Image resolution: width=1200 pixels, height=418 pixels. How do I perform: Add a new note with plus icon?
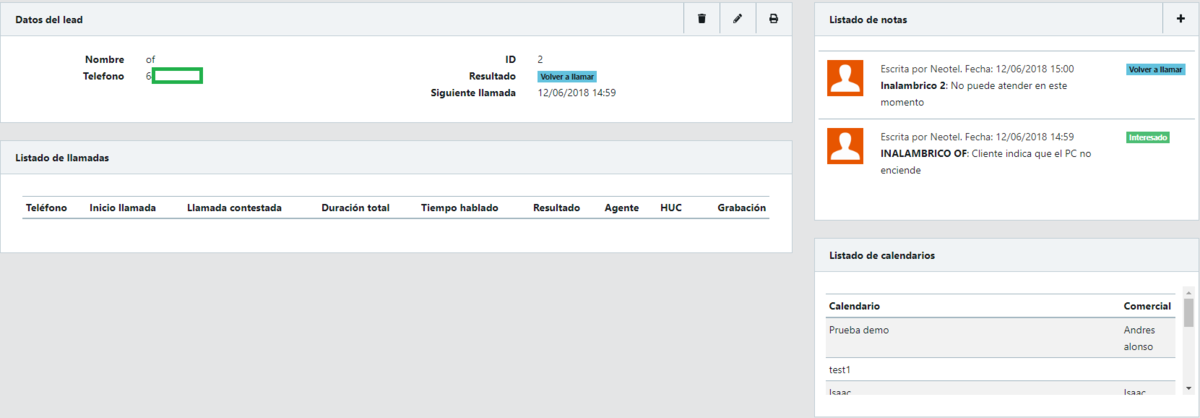point(1181,19)
